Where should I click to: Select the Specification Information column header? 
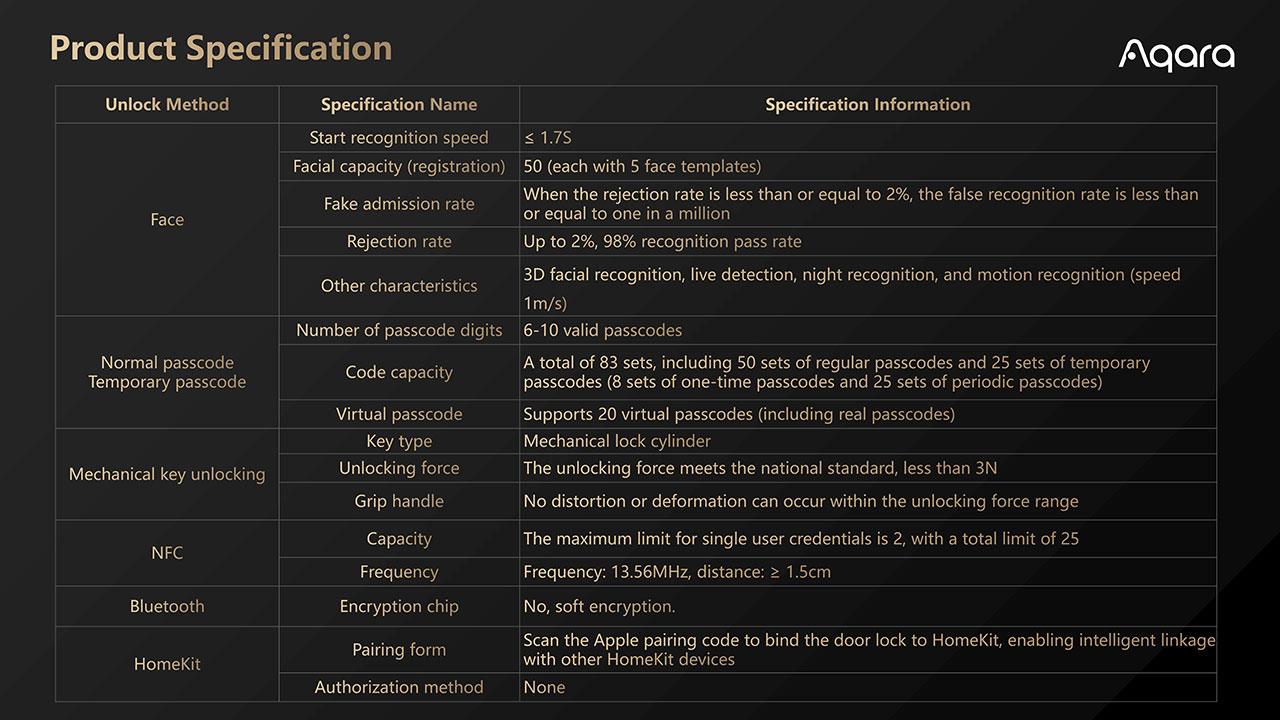click(868, 104)
